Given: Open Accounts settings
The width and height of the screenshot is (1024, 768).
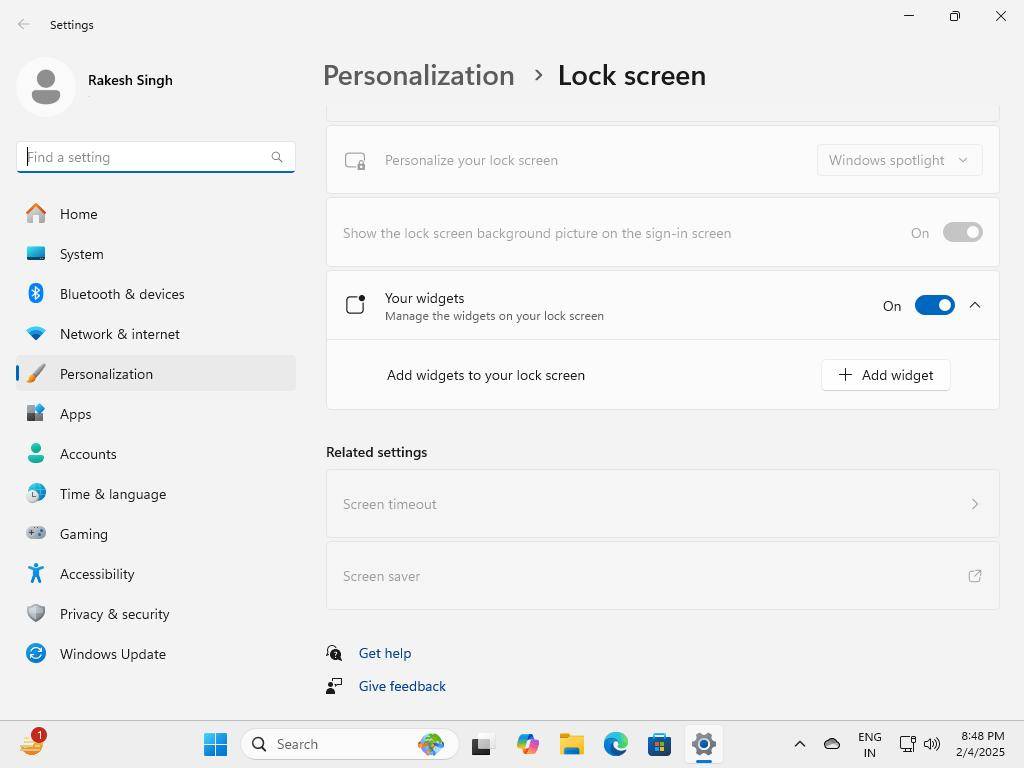Looking at the screenshot, I should pos(155,454).
